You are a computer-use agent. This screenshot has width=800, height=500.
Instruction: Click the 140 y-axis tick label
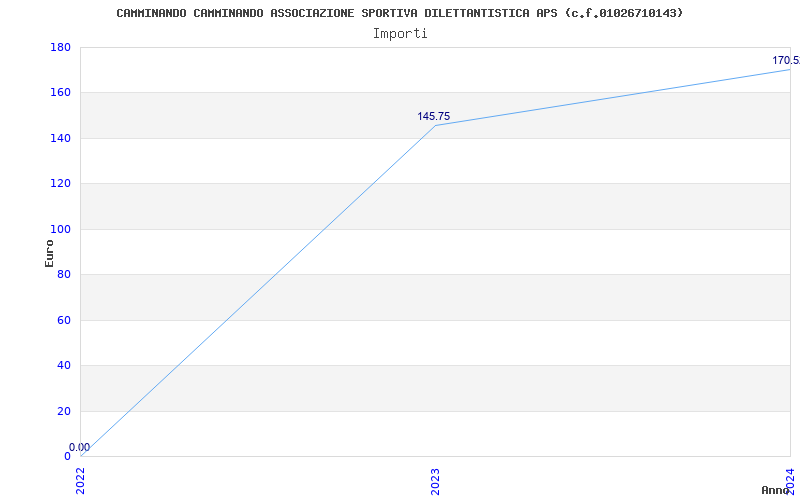[x=60, y=138]
